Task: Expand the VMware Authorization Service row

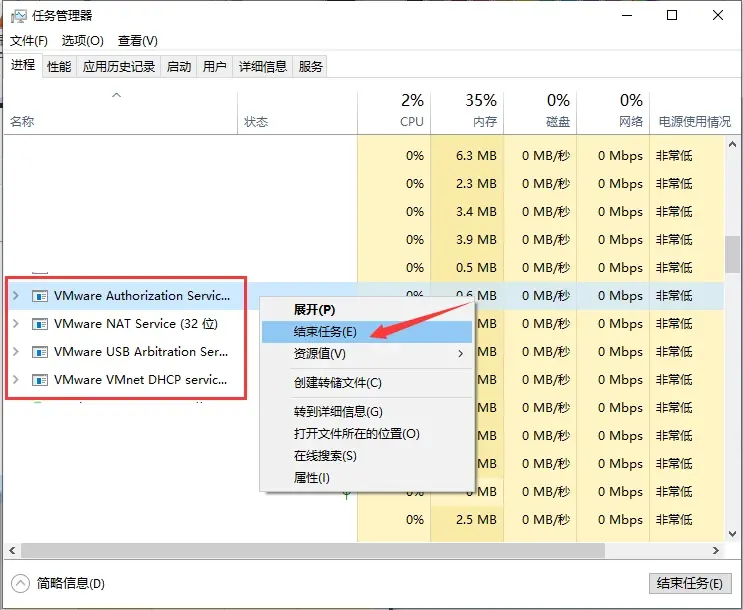Action: click(16, 296)
